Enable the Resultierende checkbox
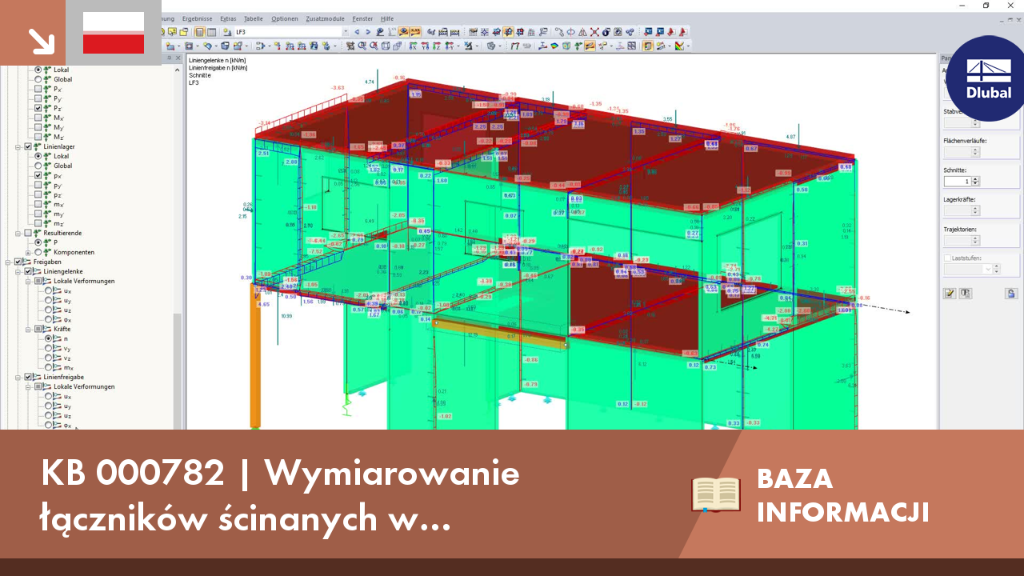1024x576 pixels. pyautogui.click(x=28, y=233)
